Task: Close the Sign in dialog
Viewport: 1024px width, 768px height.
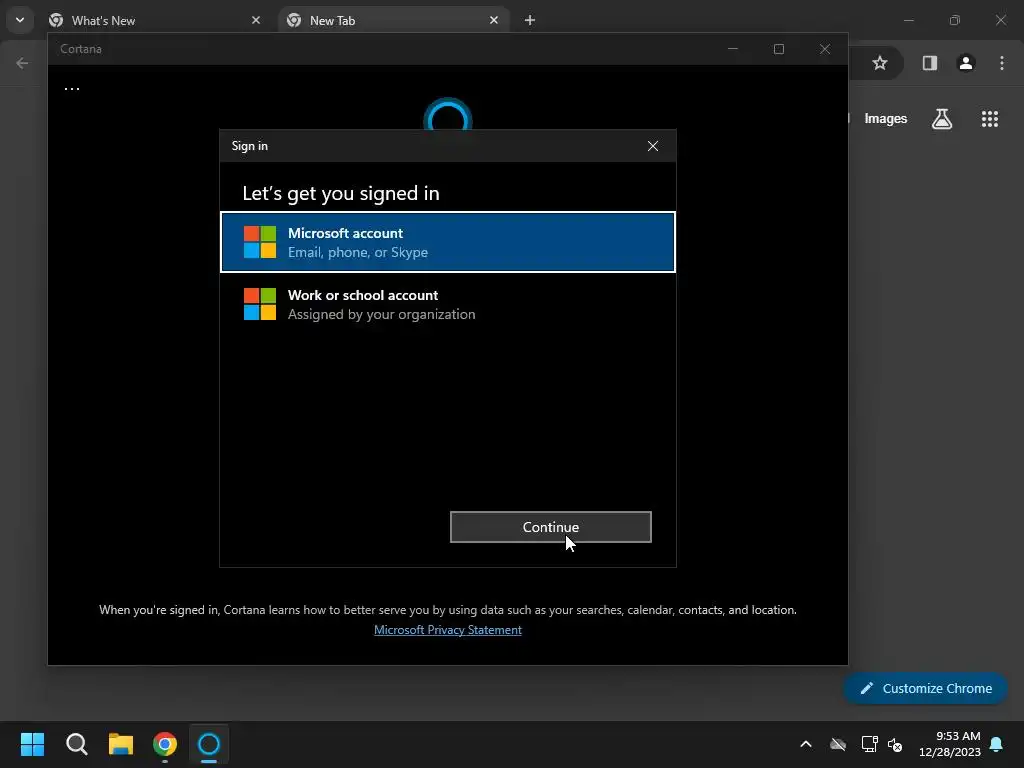Action: click(652, 146)
